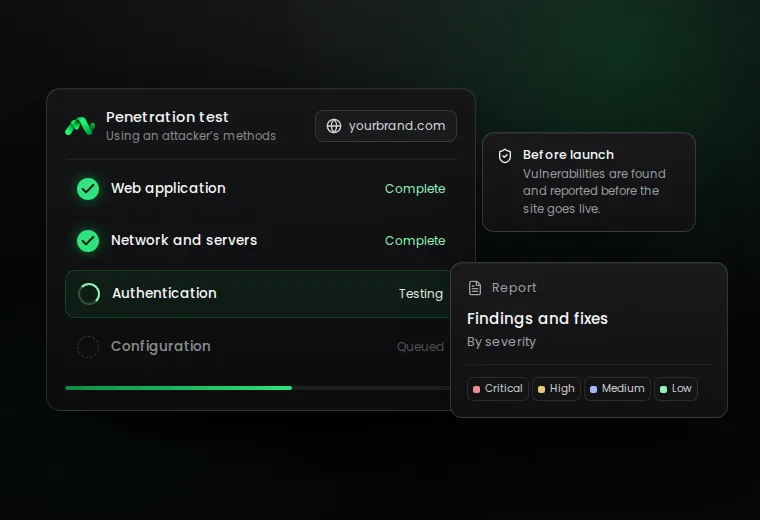The image size is (760, 520).
Task: Click the spinner icon beside Authentication
Action: (x=89, y=294)
